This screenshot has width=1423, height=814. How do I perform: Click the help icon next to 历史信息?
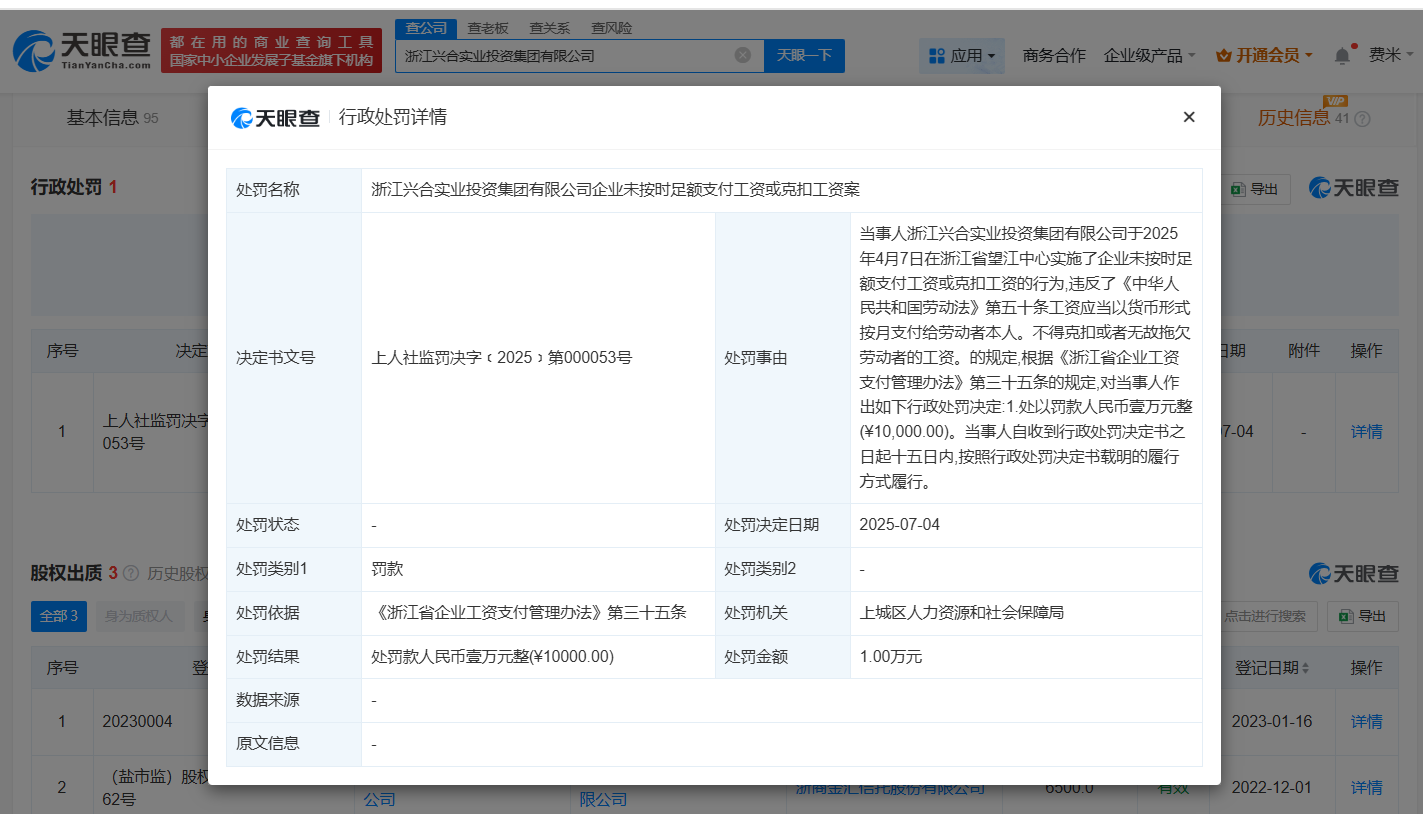click(1362, 119)
